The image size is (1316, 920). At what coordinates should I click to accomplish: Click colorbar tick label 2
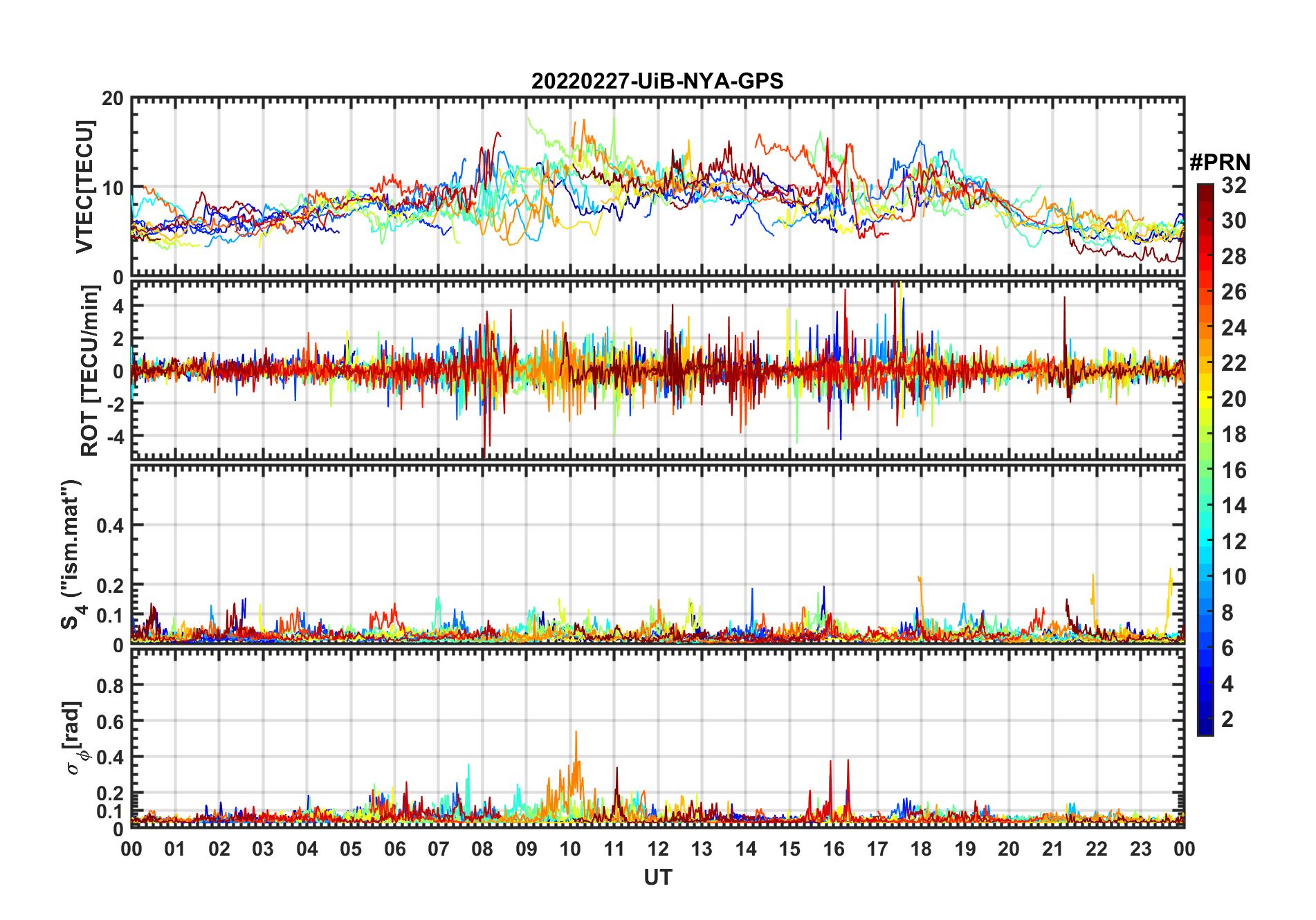pos(1227,719)
